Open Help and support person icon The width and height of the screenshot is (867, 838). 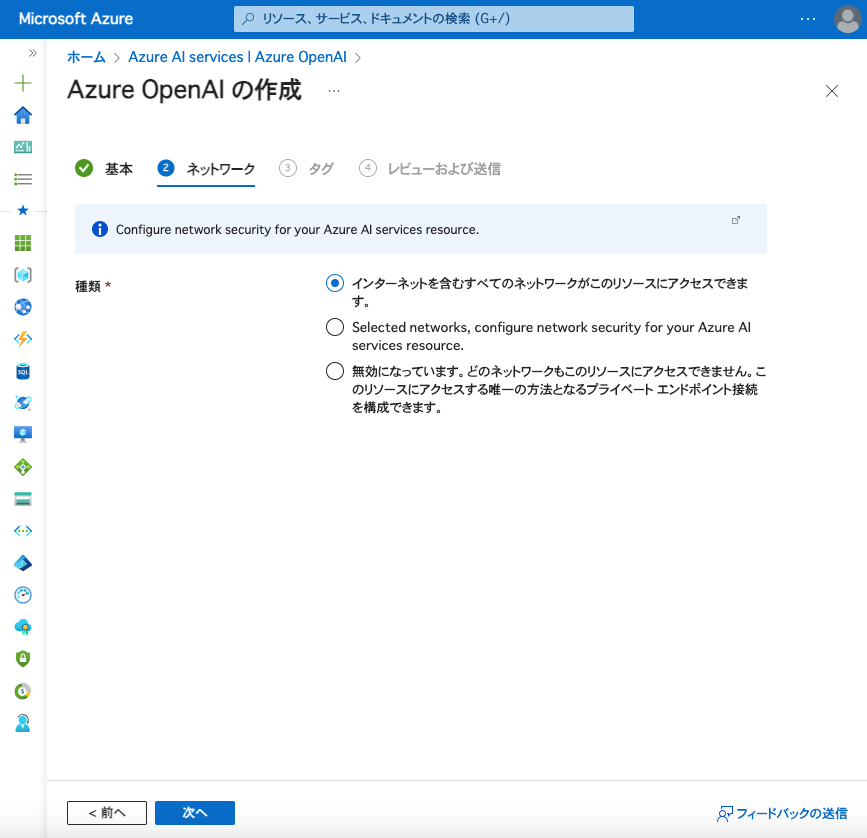(x=23, y=723)
